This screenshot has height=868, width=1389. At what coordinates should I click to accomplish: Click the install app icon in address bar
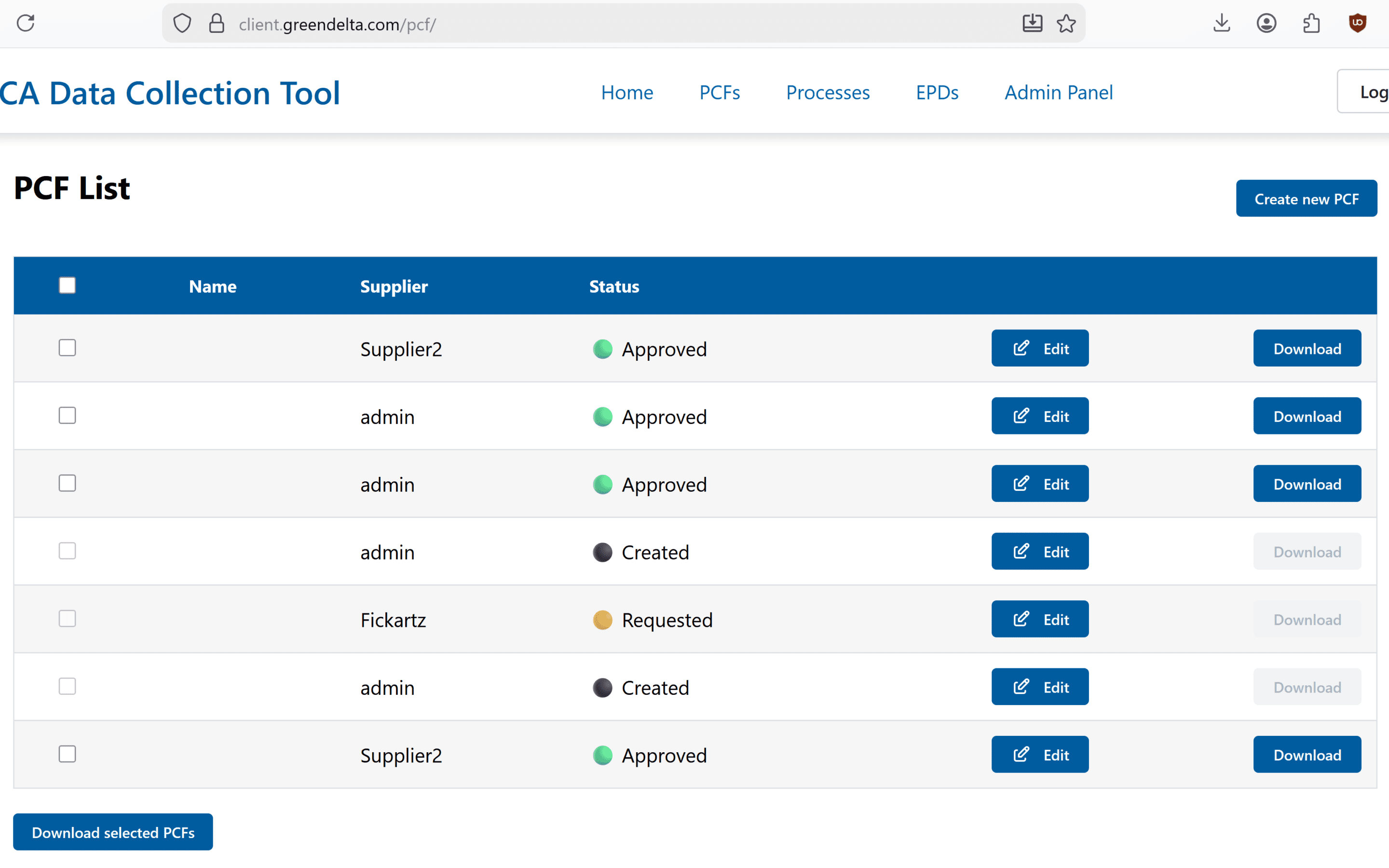click(1032, 24)
